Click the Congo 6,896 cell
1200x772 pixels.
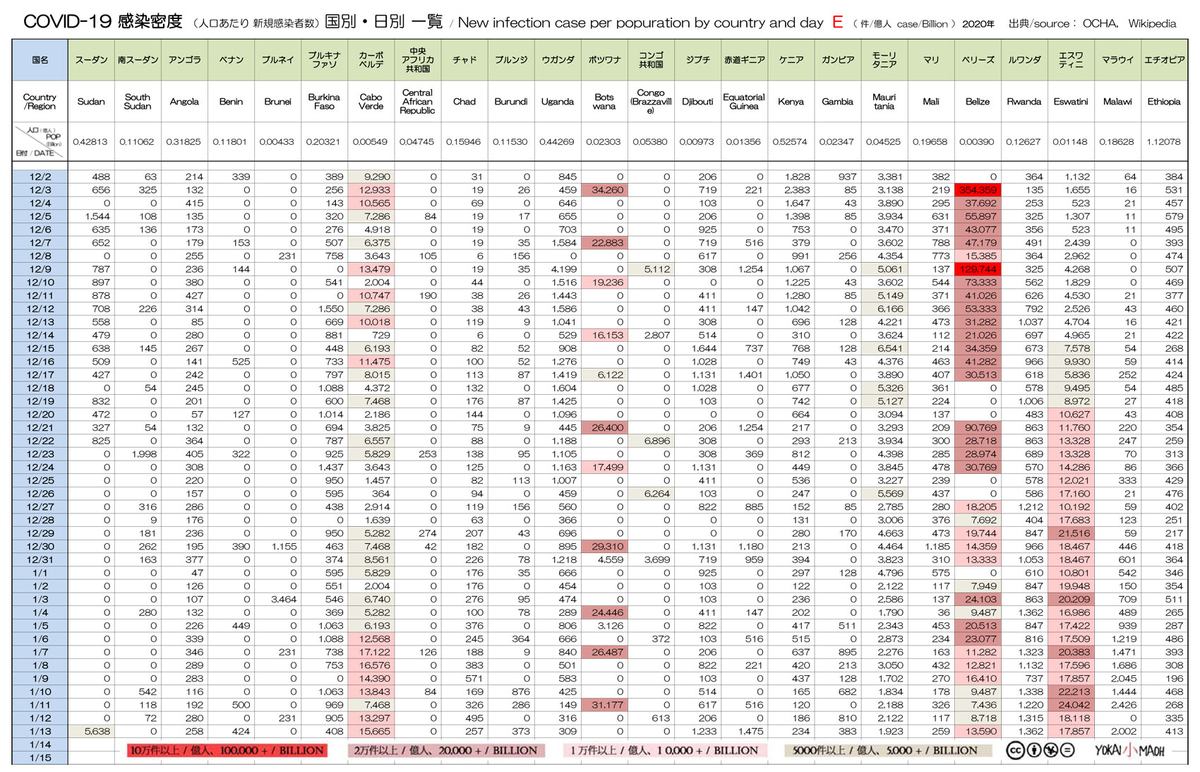tap(651, 441)
